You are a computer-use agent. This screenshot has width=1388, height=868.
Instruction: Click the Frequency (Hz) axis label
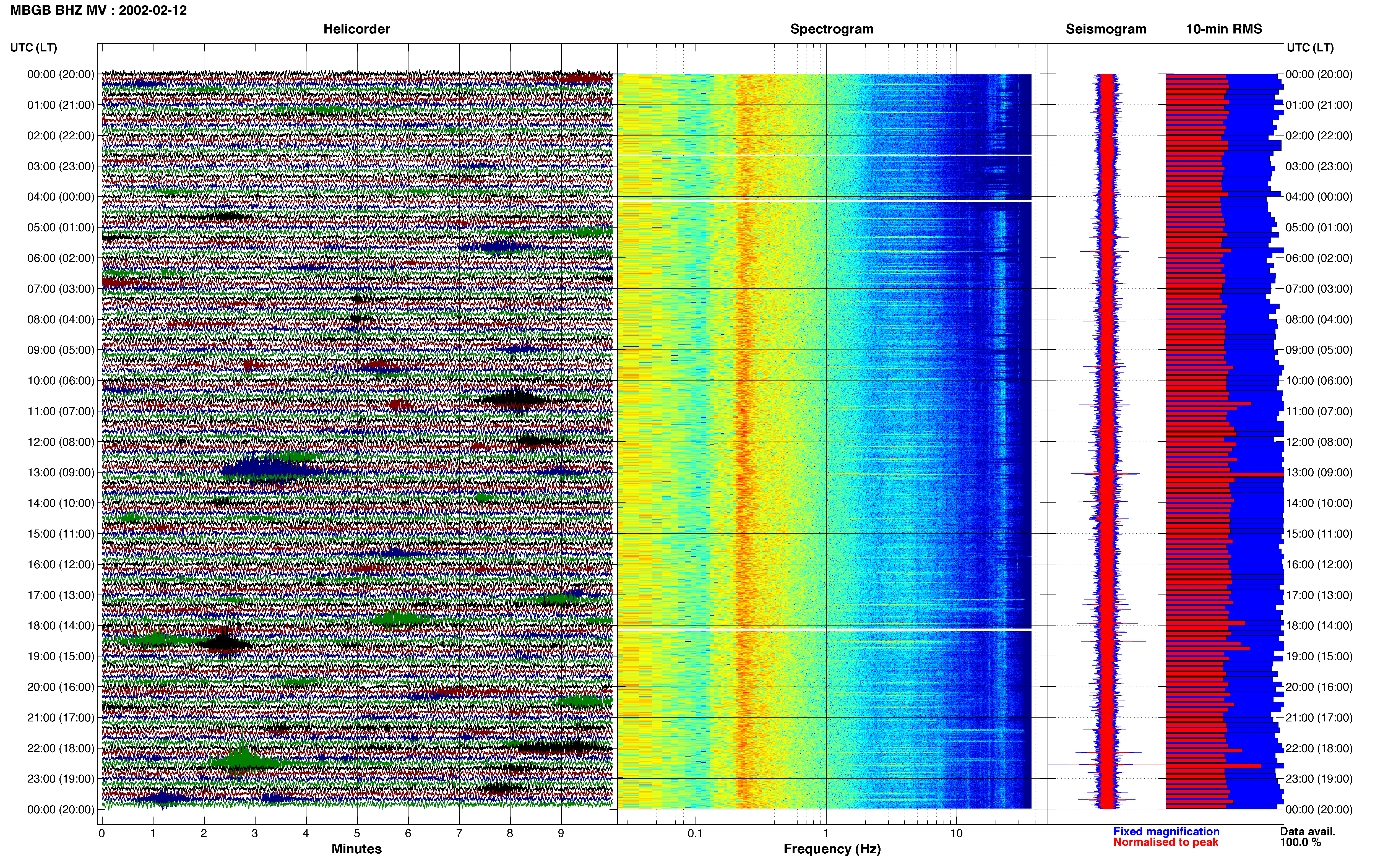pyautogui.click(x=832, y=849)
